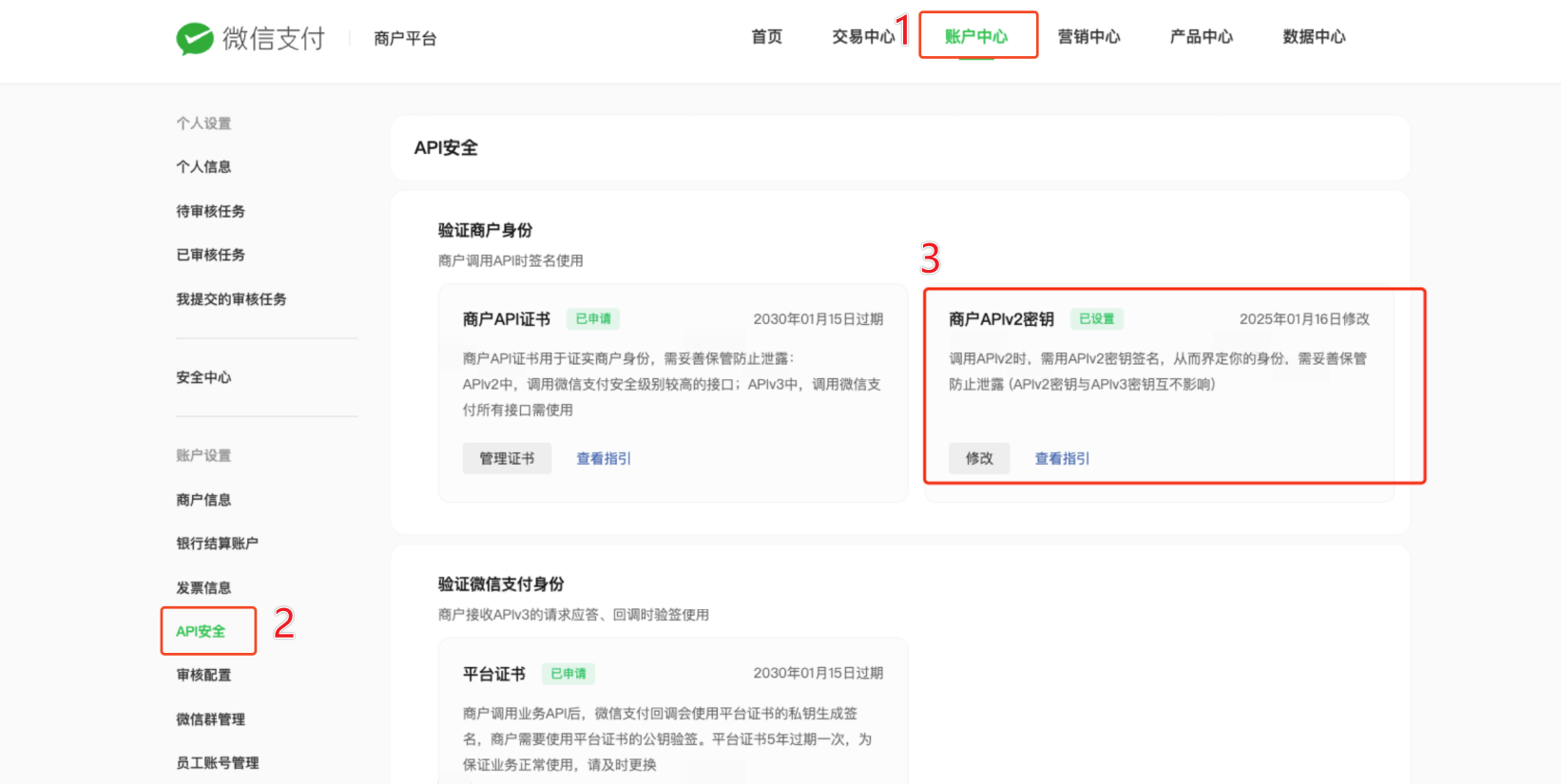This screenshot has height=784, width=1561.
Task: Click the 账户设置 sidebar group label
Action: [x=203, y=455]
